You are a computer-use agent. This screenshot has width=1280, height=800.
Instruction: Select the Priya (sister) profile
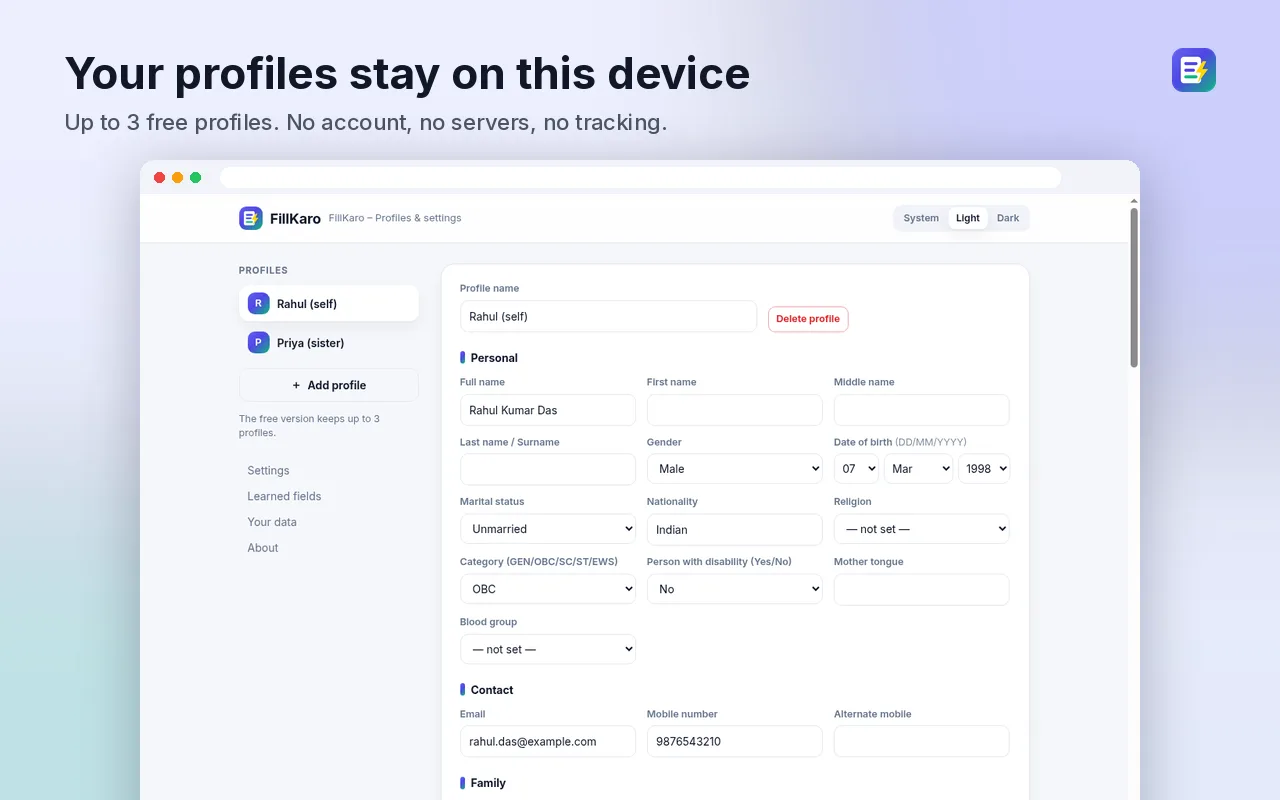click(x=329, y=343)
